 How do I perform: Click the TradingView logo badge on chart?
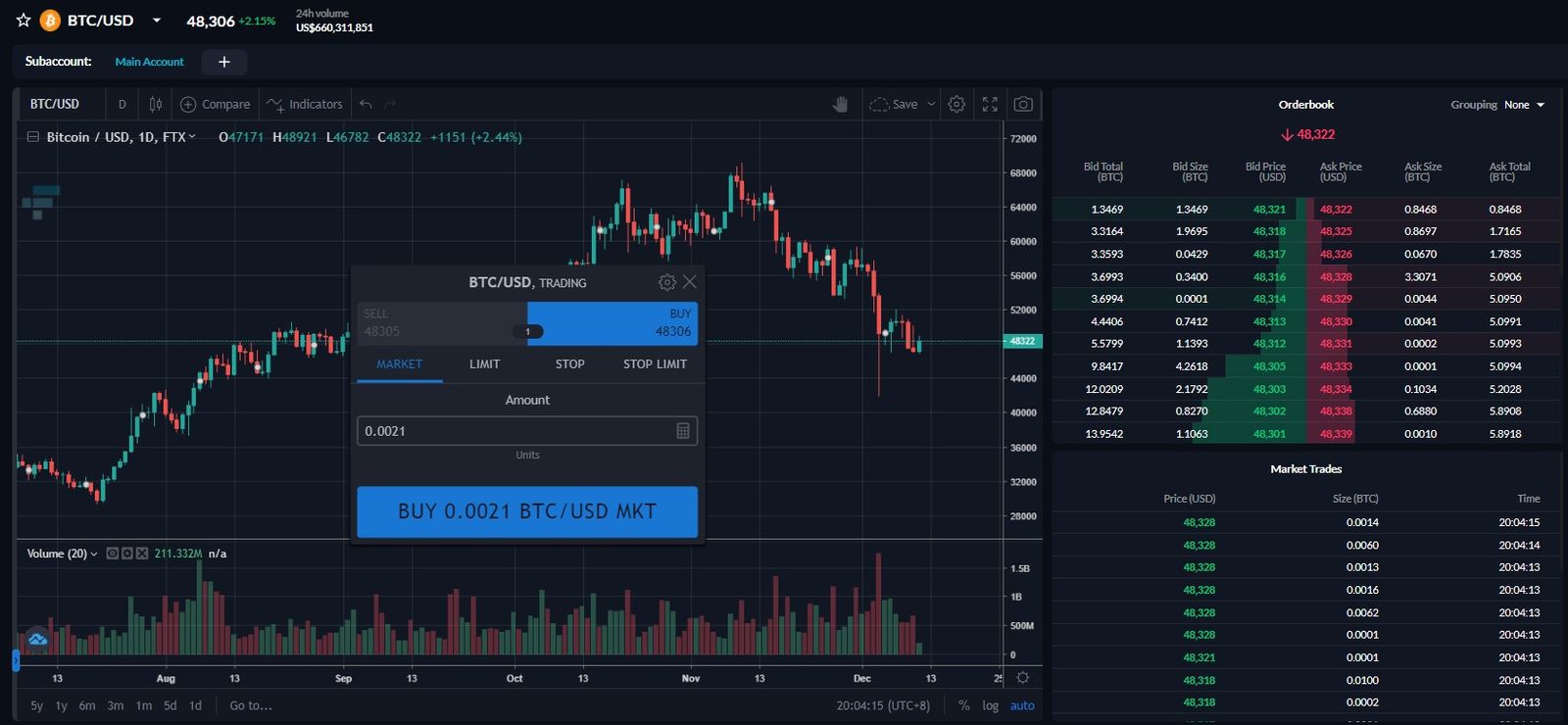click(37, 640)
